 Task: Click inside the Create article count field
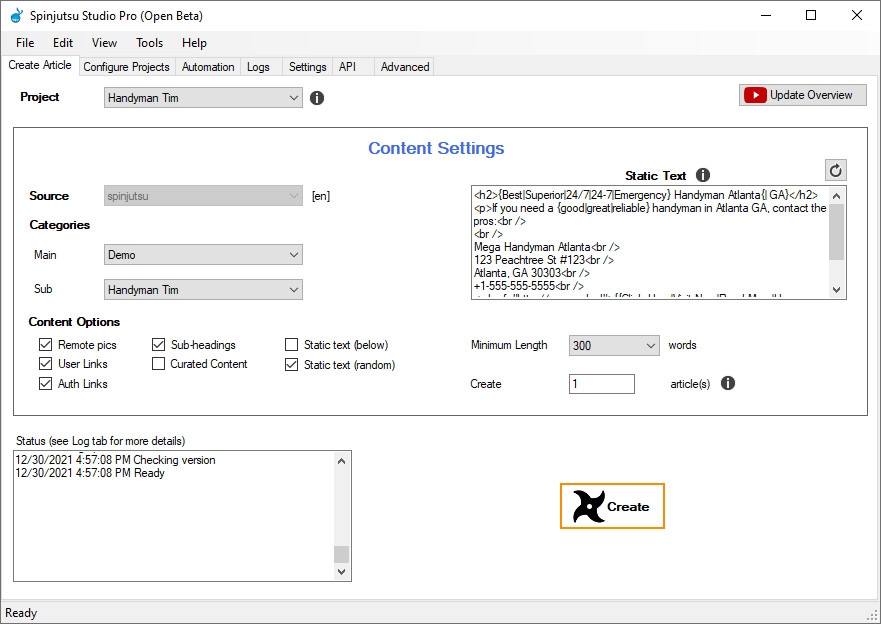pos(601,383)
